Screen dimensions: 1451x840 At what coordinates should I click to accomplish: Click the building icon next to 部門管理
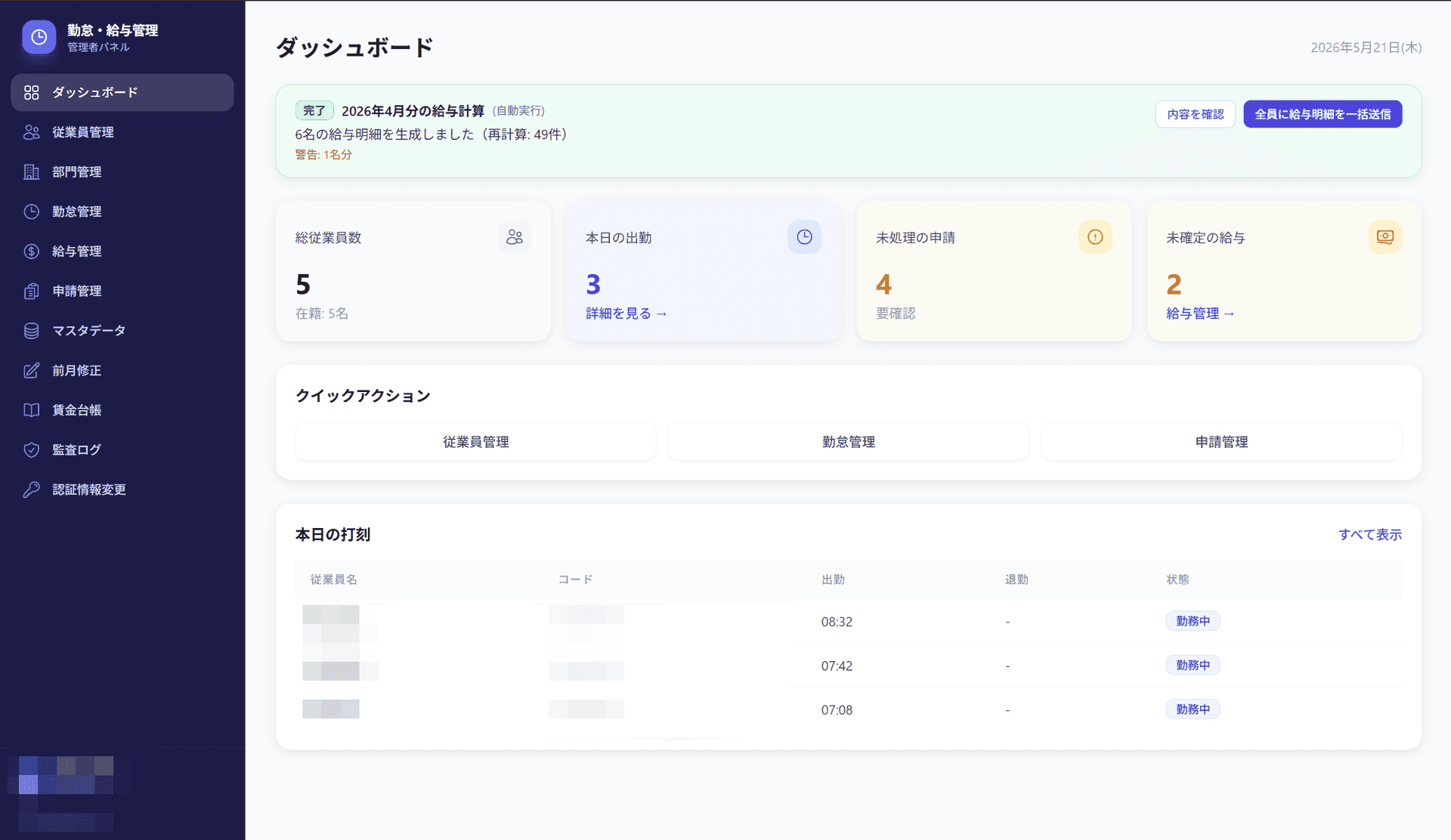pos(31,172)
